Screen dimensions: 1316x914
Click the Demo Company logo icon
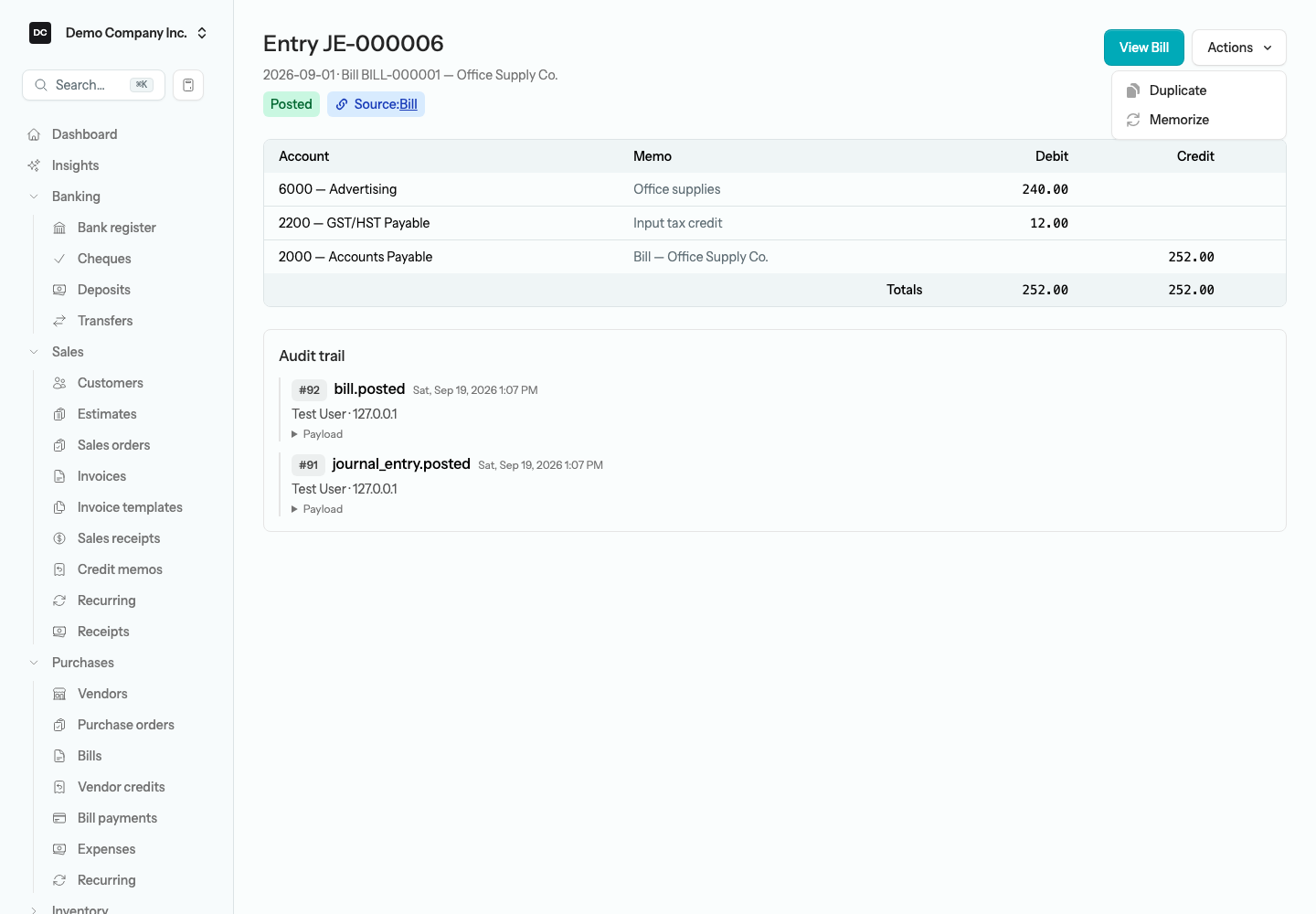tap(40, 33)
